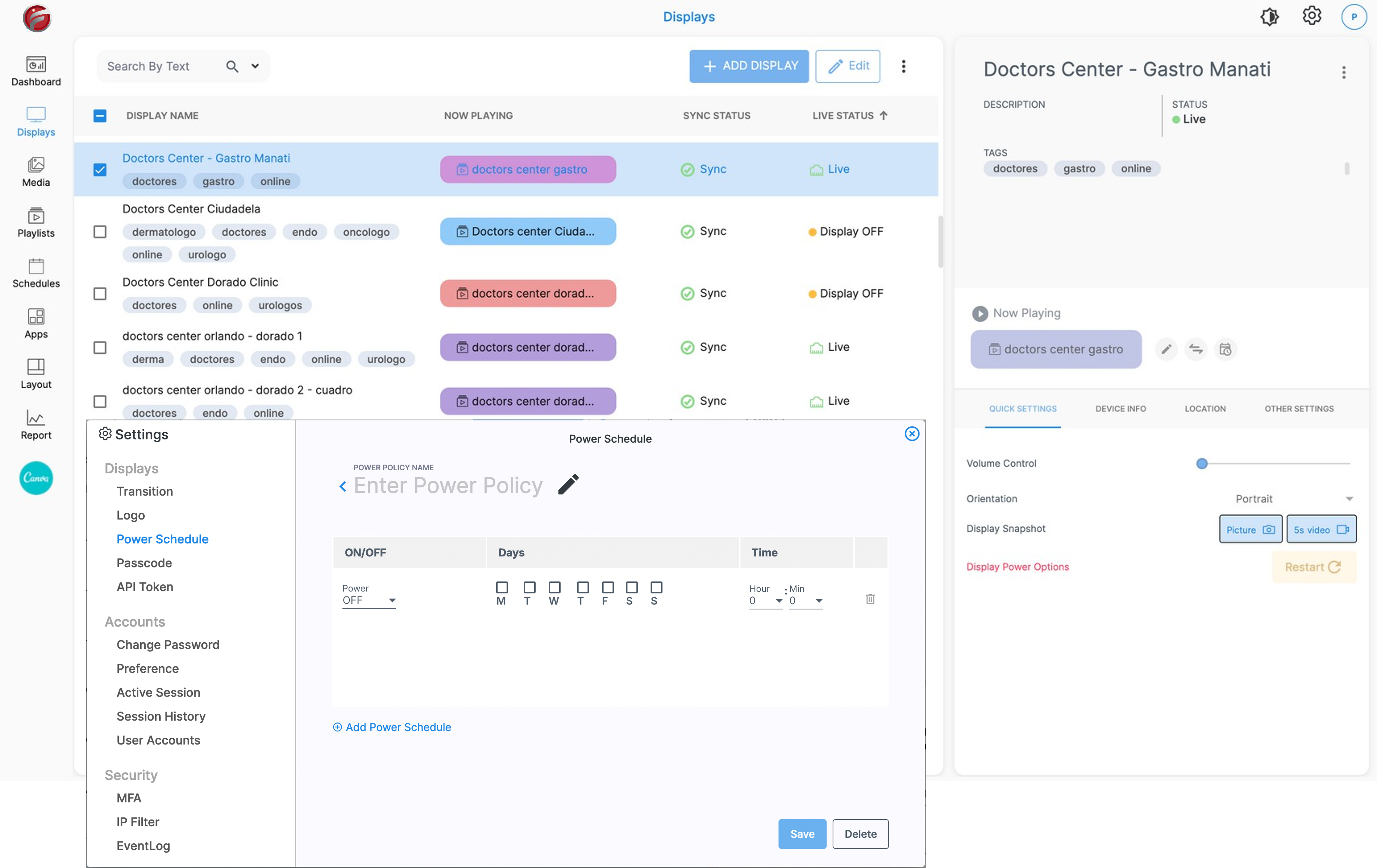Click the Save button in Power Schedule

click(x=801, y=833)
